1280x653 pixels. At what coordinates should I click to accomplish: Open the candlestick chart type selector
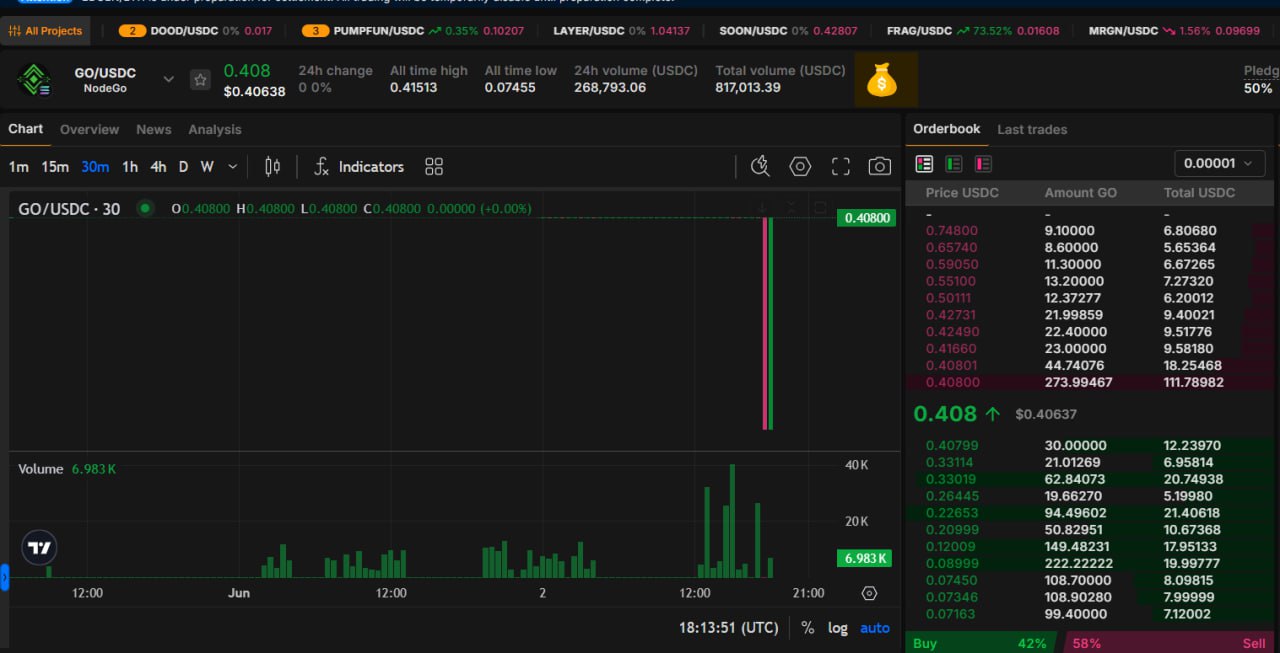[272, 167]
